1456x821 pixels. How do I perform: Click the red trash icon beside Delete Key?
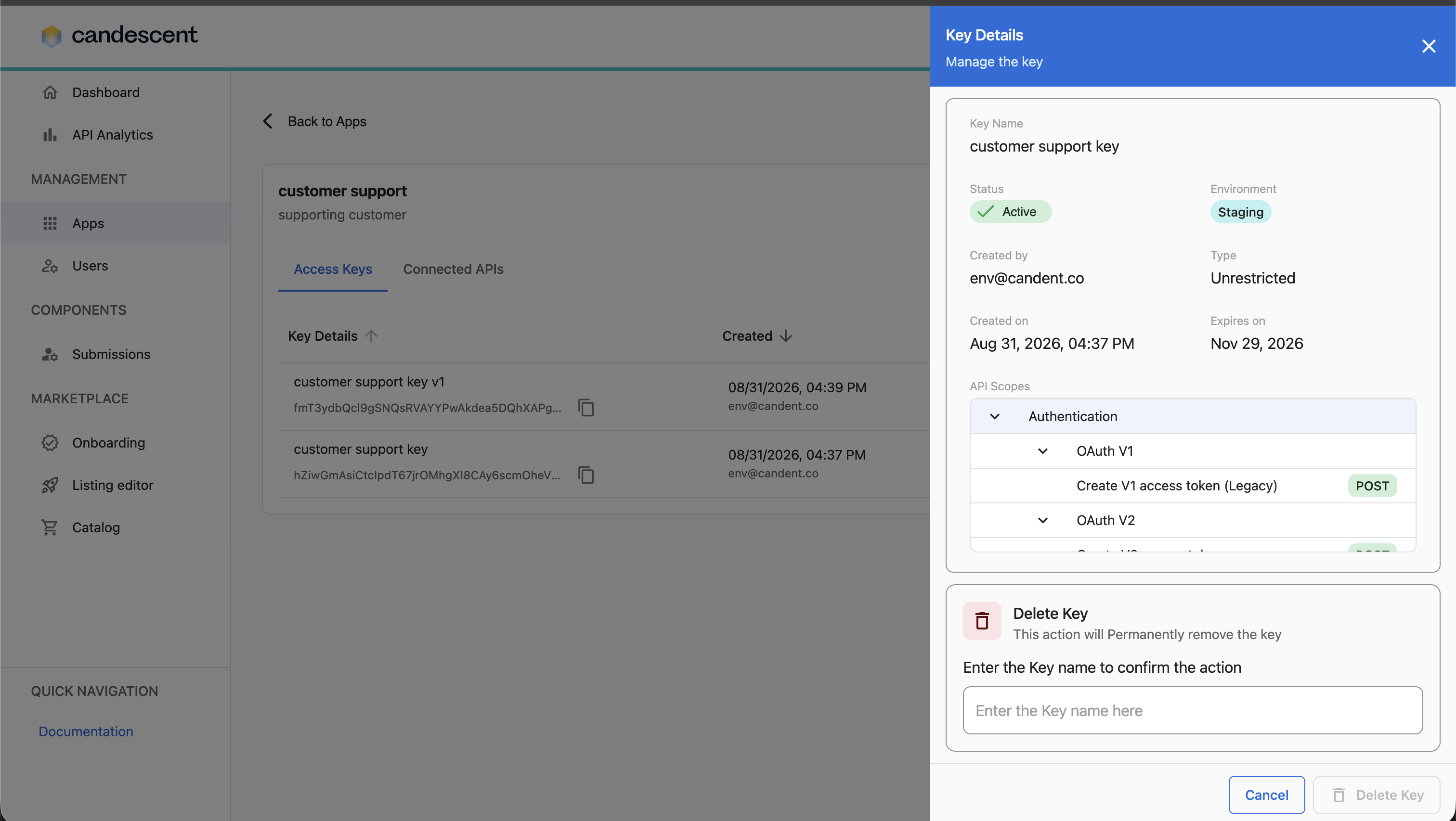click(982, 620)
